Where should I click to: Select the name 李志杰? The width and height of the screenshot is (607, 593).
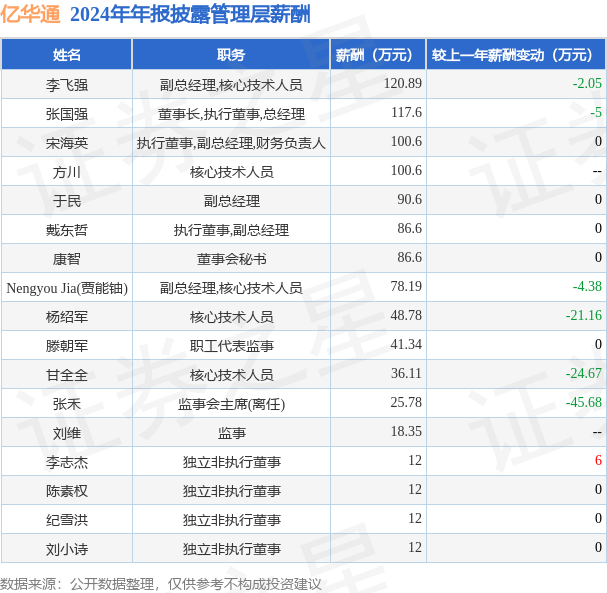click(x=67, y=462)
